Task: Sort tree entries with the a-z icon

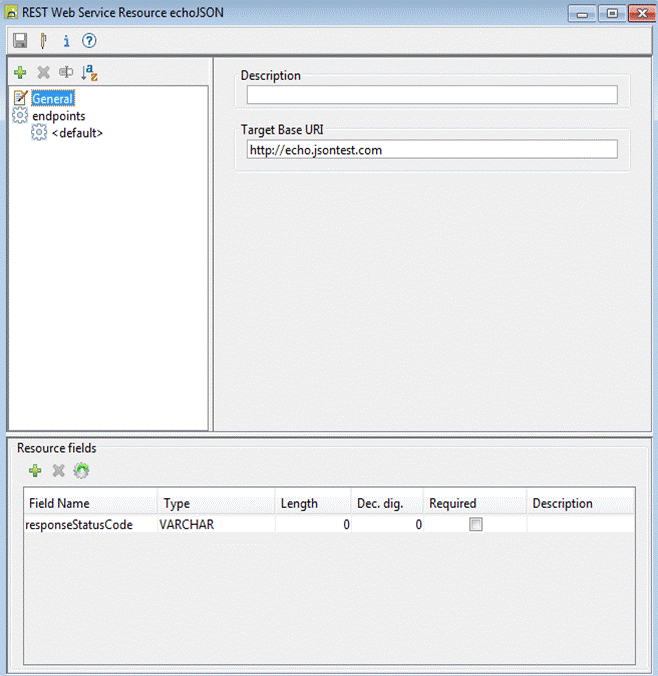Action: 89,72
